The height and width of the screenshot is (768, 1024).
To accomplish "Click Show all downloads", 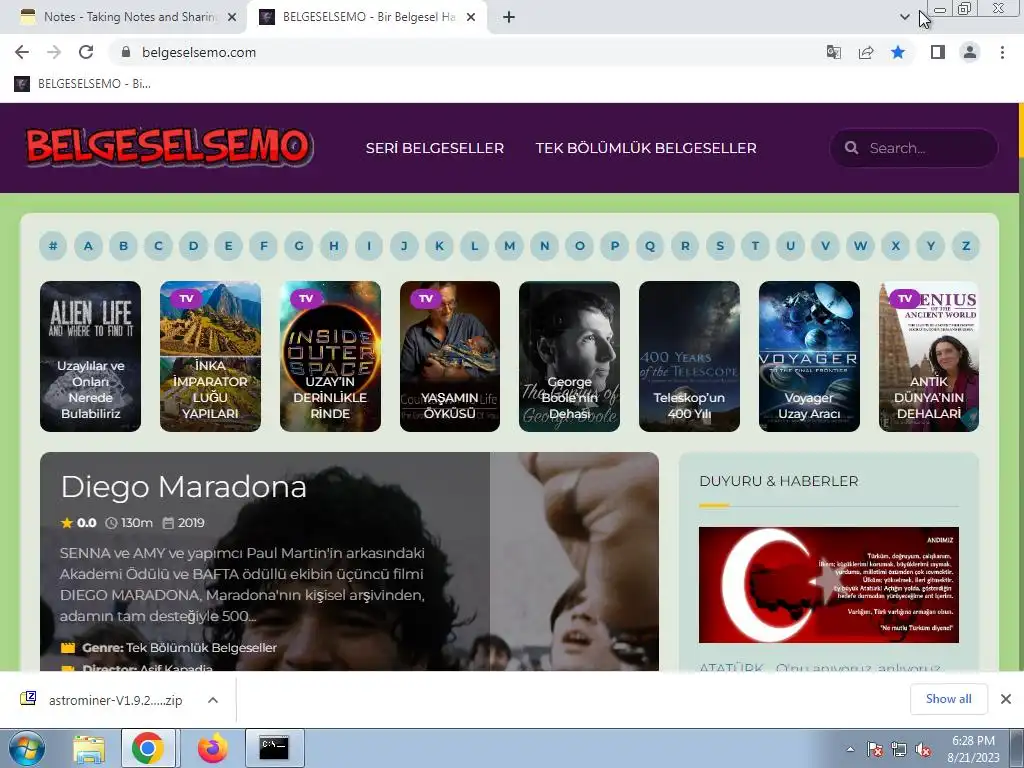I will tap(948, 699).
